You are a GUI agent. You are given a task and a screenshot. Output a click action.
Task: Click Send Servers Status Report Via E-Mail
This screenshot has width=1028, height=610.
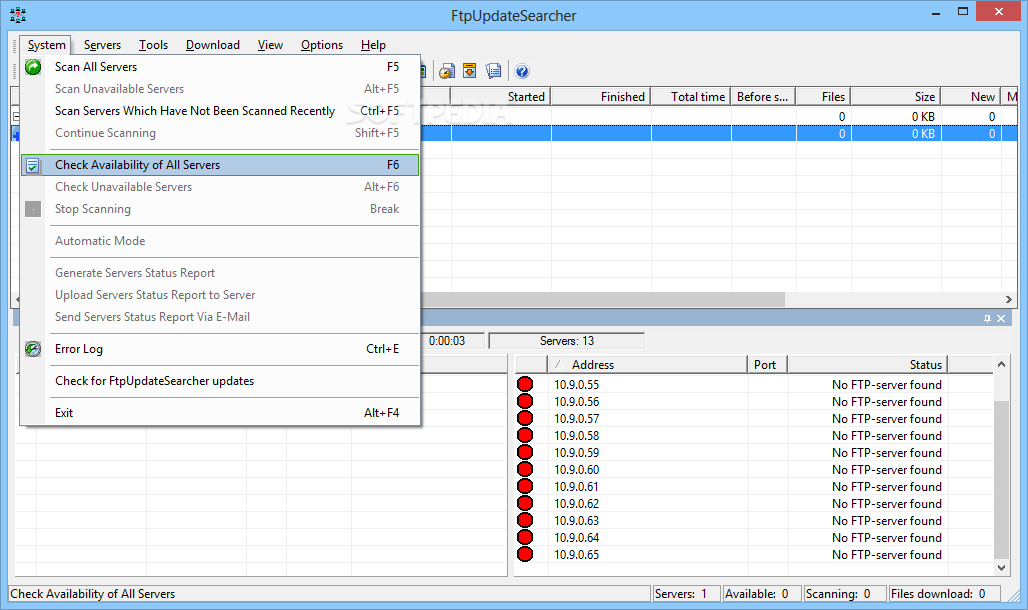220,317
